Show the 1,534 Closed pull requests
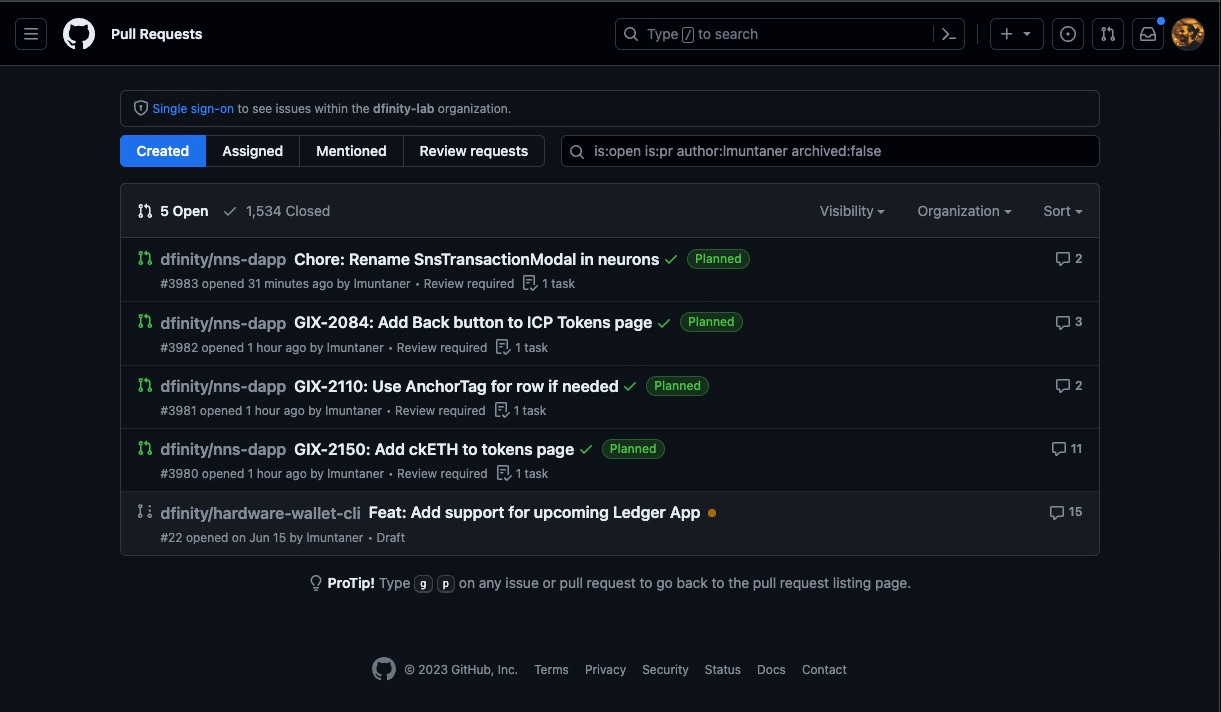 click(276, 211)
